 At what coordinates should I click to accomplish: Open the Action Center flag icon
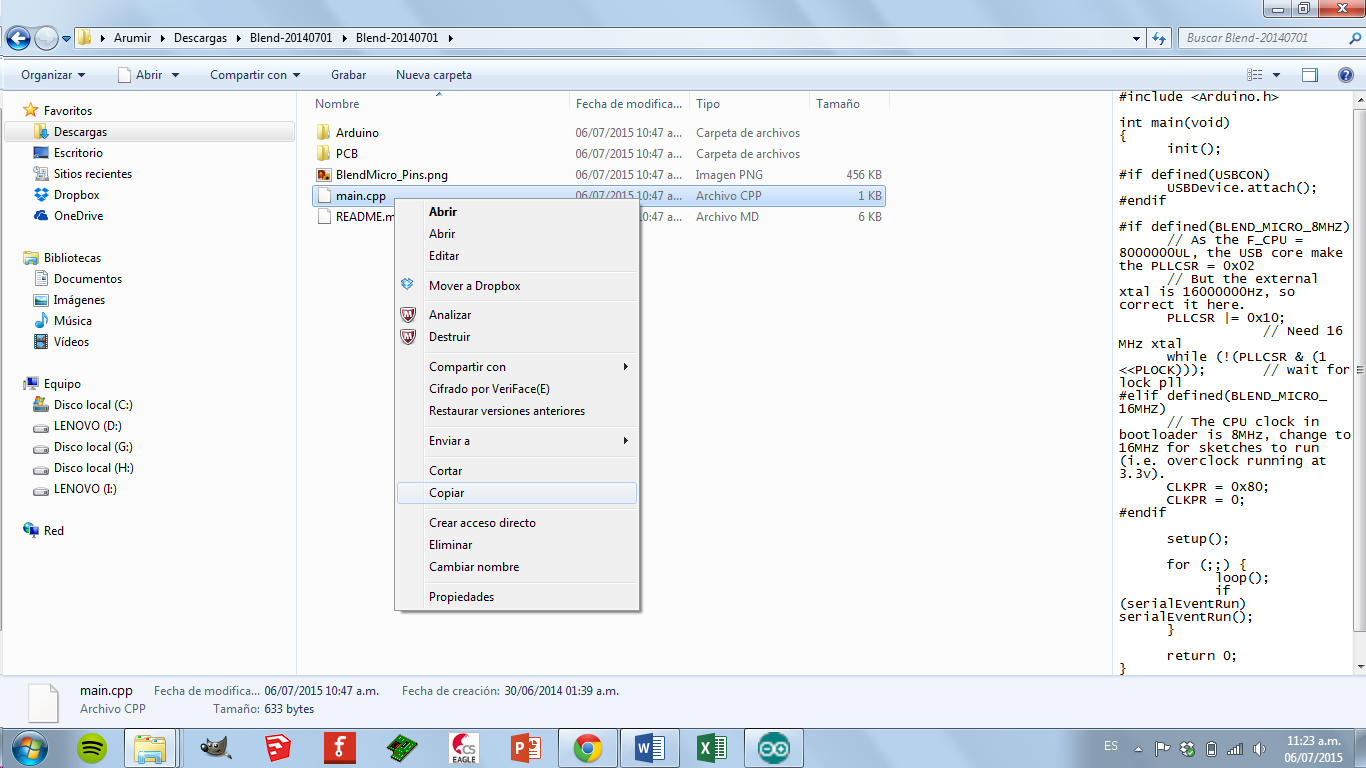pyautogui.click(x=1163, y=748)
